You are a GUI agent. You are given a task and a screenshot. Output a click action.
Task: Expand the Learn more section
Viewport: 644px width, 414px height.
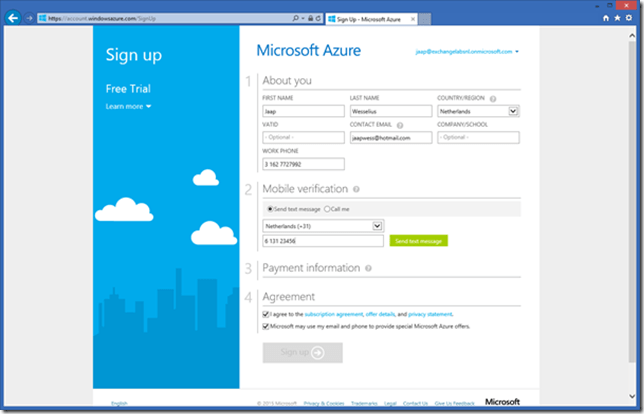[129, 106]
